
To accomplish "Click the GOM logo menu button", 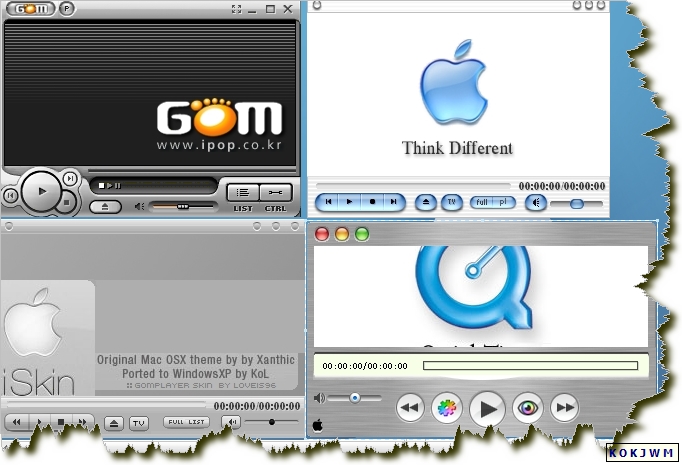I will click(x=30, y=9).
